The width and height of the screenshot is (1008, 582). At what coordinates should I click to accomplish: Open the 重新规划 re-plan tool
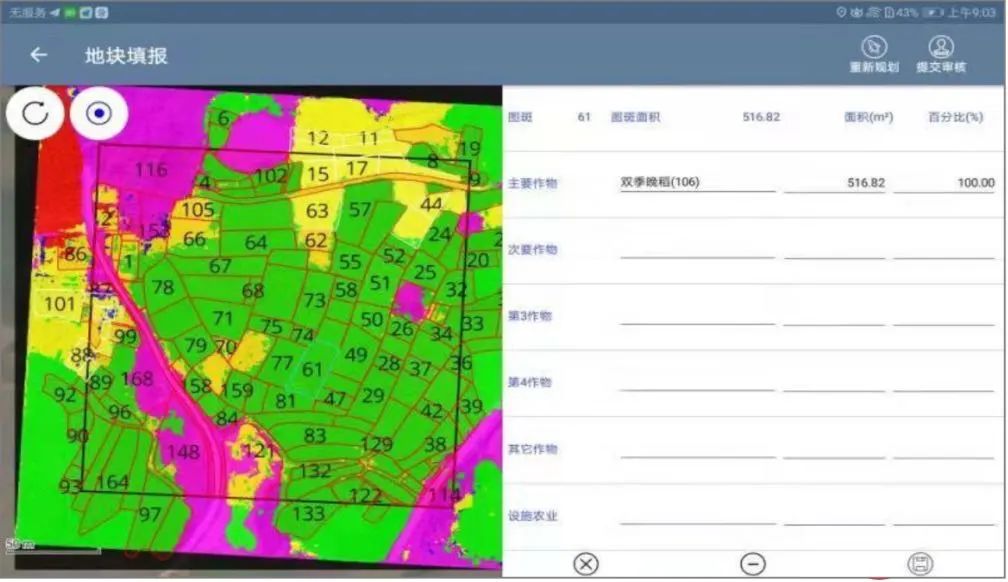pyautogui.click(x=873, y=55)
